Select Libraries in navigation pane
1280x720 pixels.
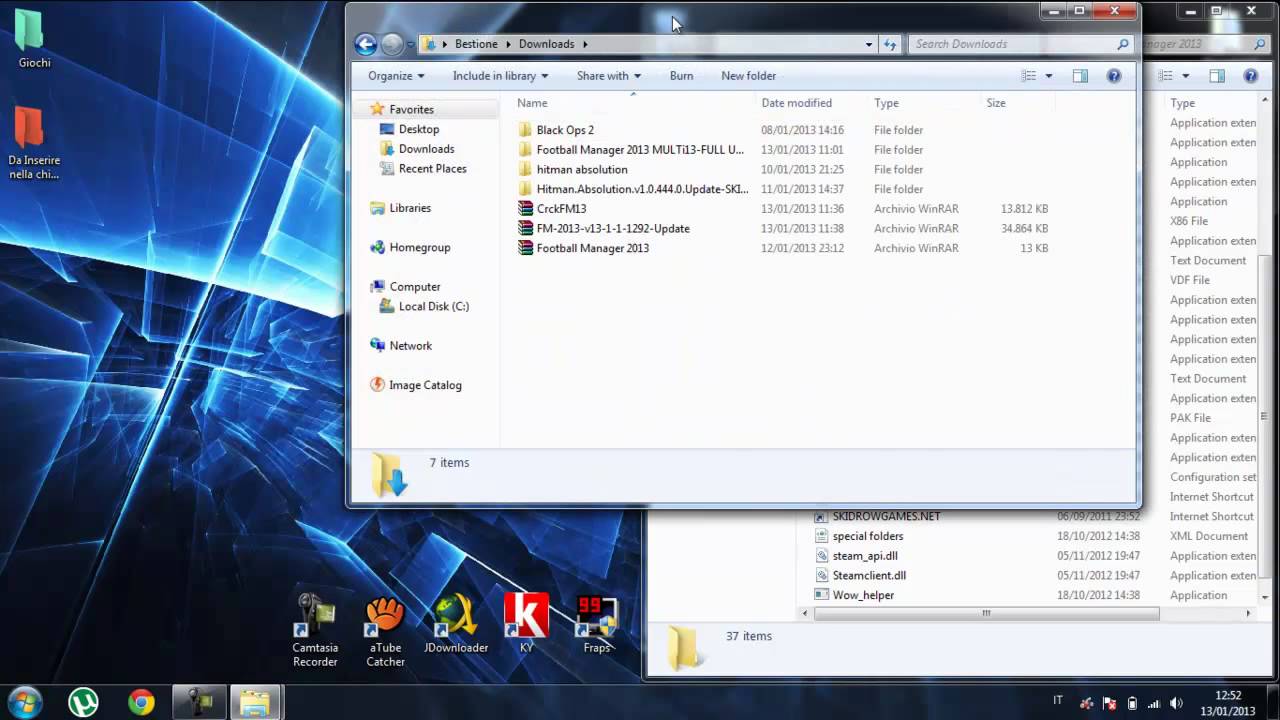point(410,208)
